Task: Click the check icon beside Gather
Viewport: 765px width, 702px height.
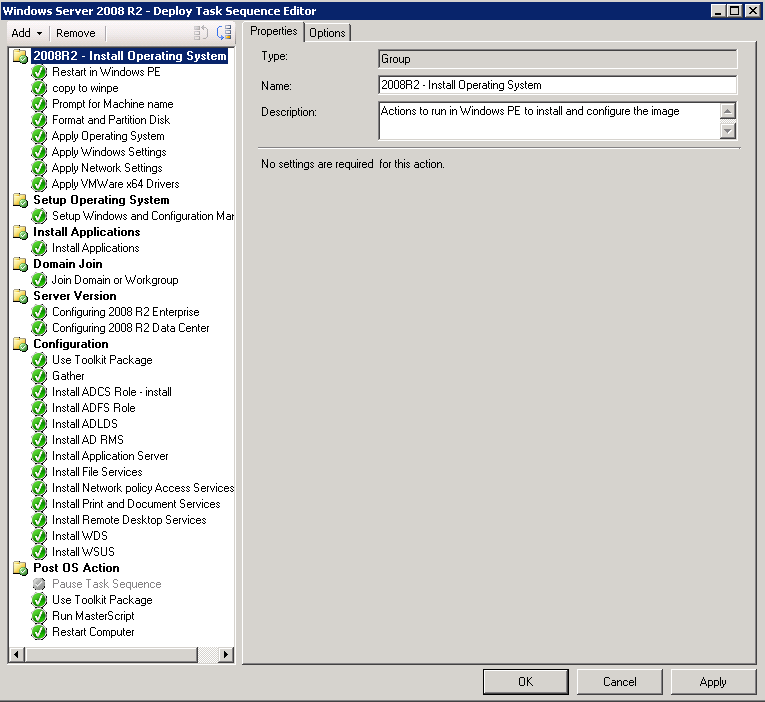Action: (x=39, y=376)
